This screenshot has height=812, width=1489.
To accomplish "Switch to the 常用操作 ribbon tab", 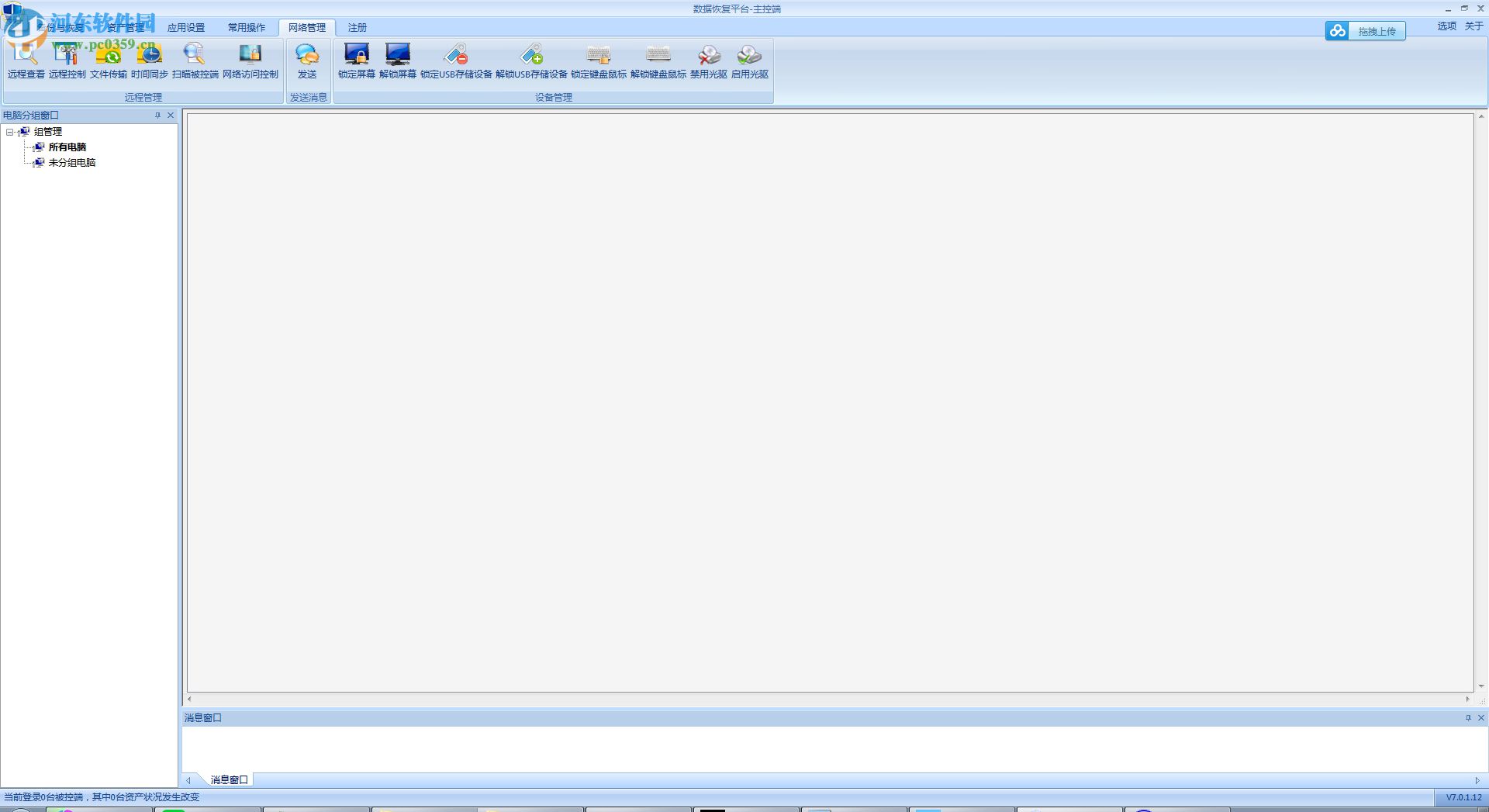I will point(247,27).
